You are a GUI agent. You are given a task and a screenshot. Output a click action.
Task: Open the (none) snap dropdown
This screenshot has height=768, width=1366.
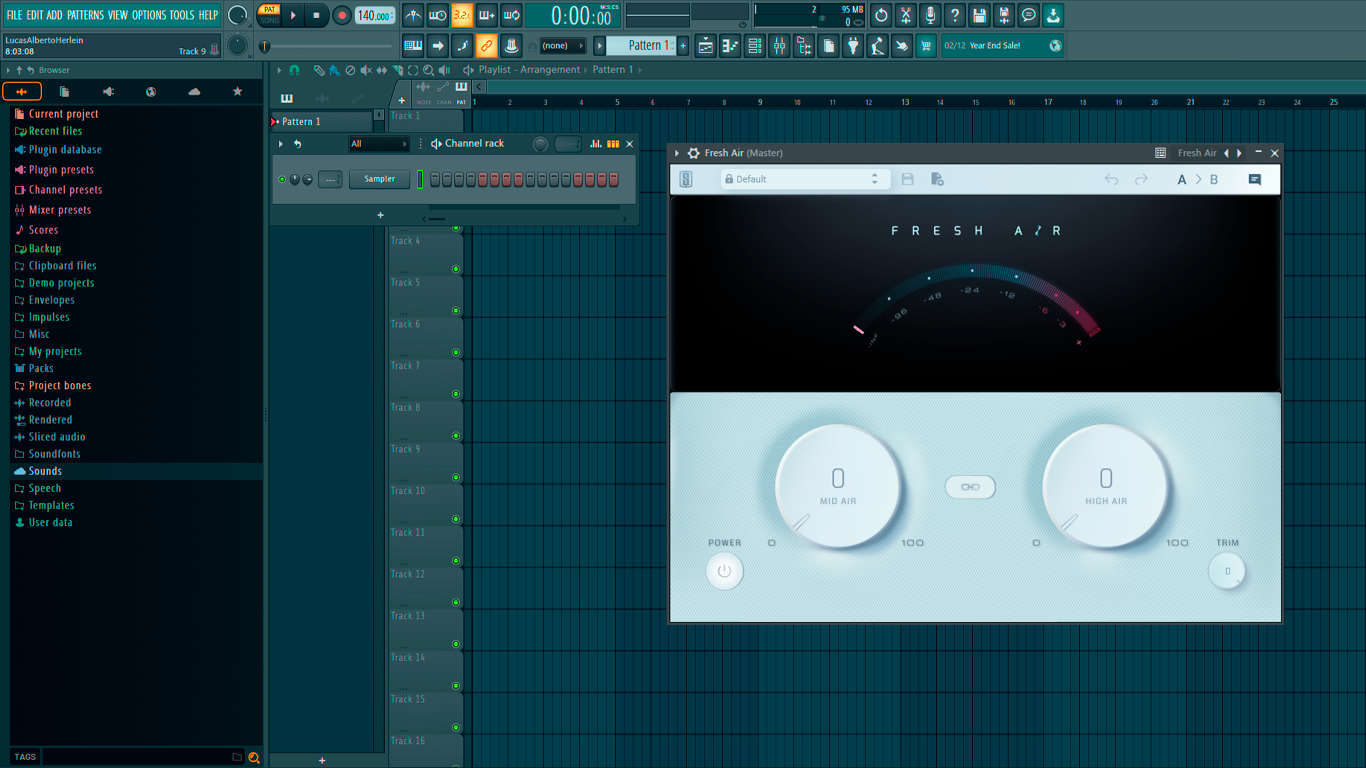(x=563, y=45)
